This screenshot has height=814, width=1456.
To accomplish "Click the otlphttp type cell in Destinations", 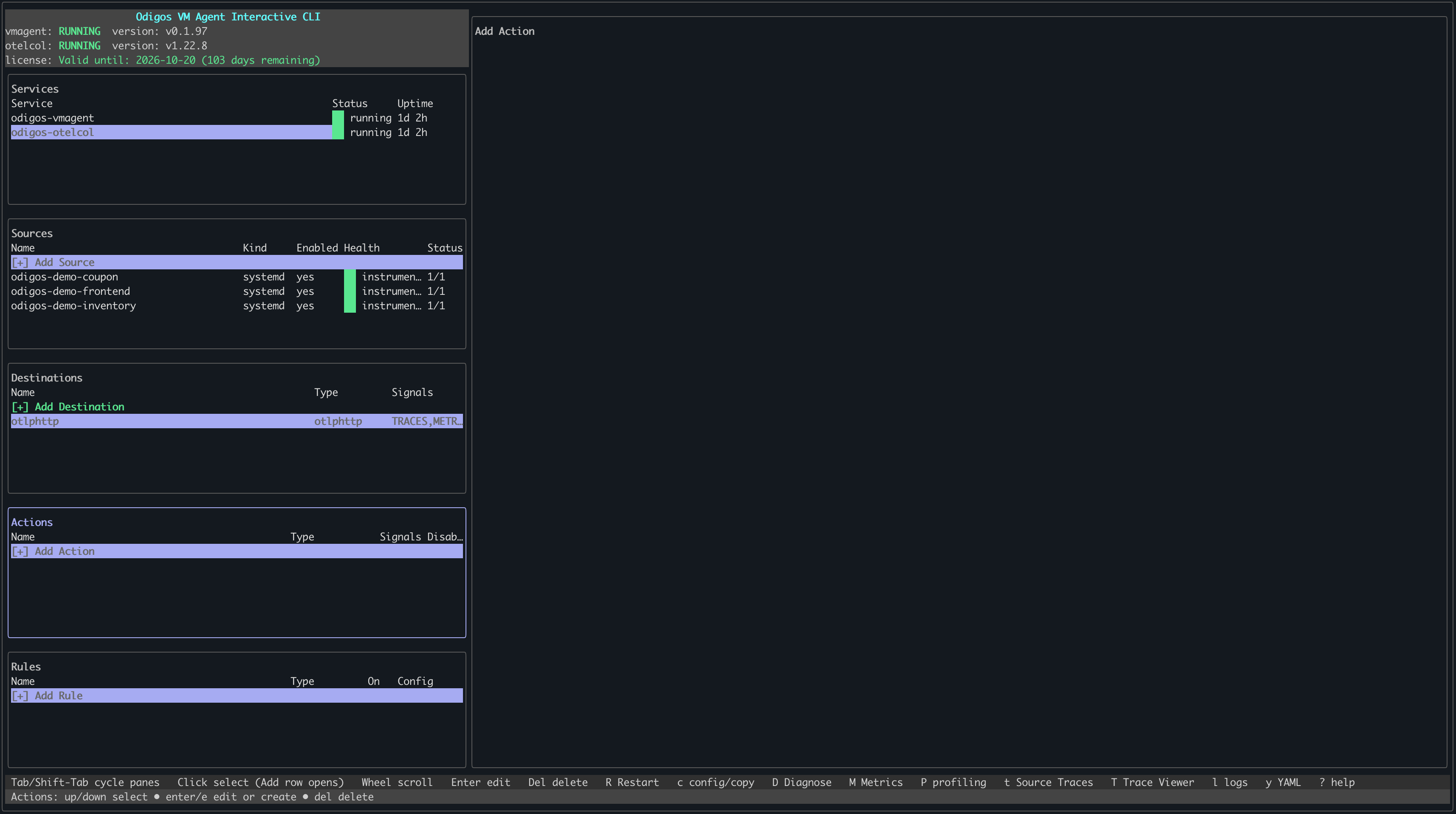I will (x=338, y=421).
